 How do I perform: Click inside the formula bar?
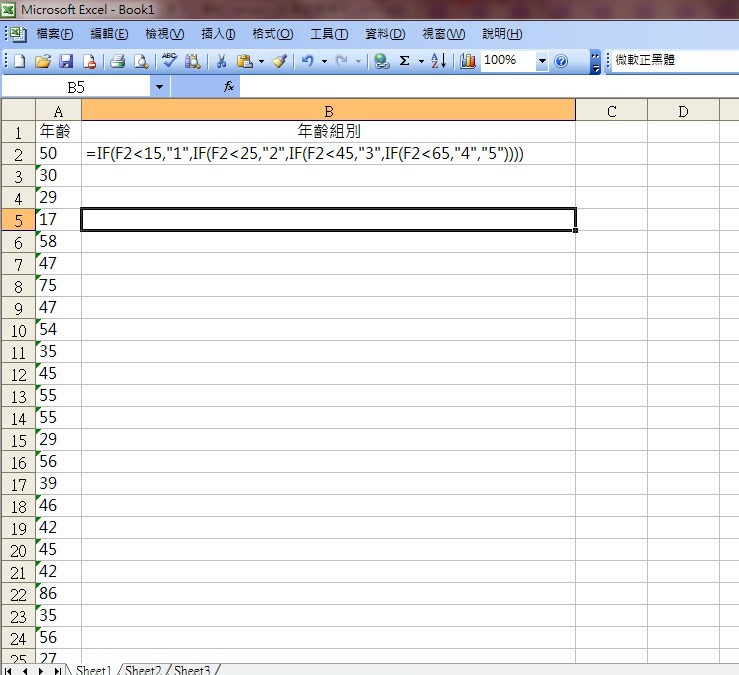489,87
